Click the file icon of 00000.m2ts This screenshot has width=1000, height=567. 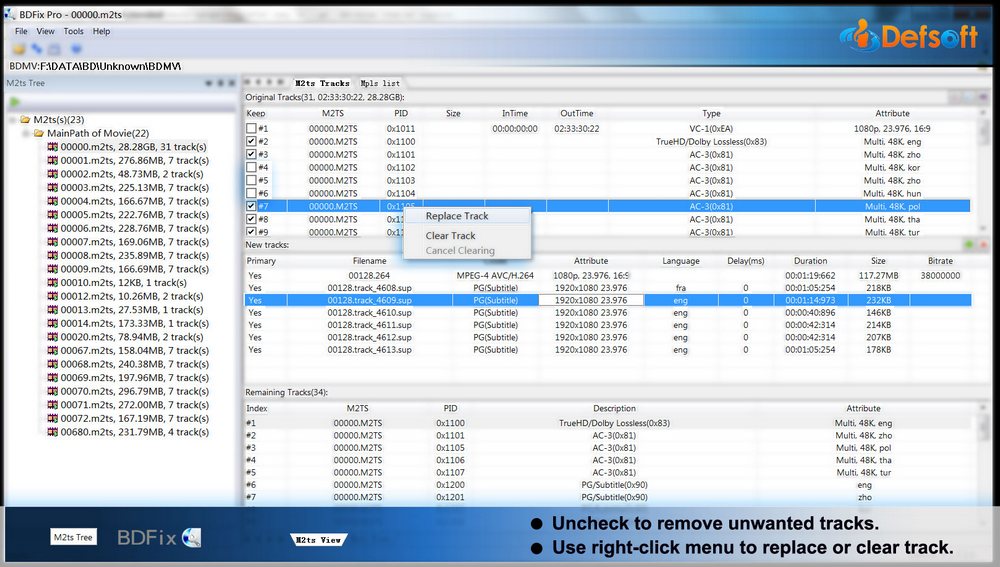(x=53, y=147)
